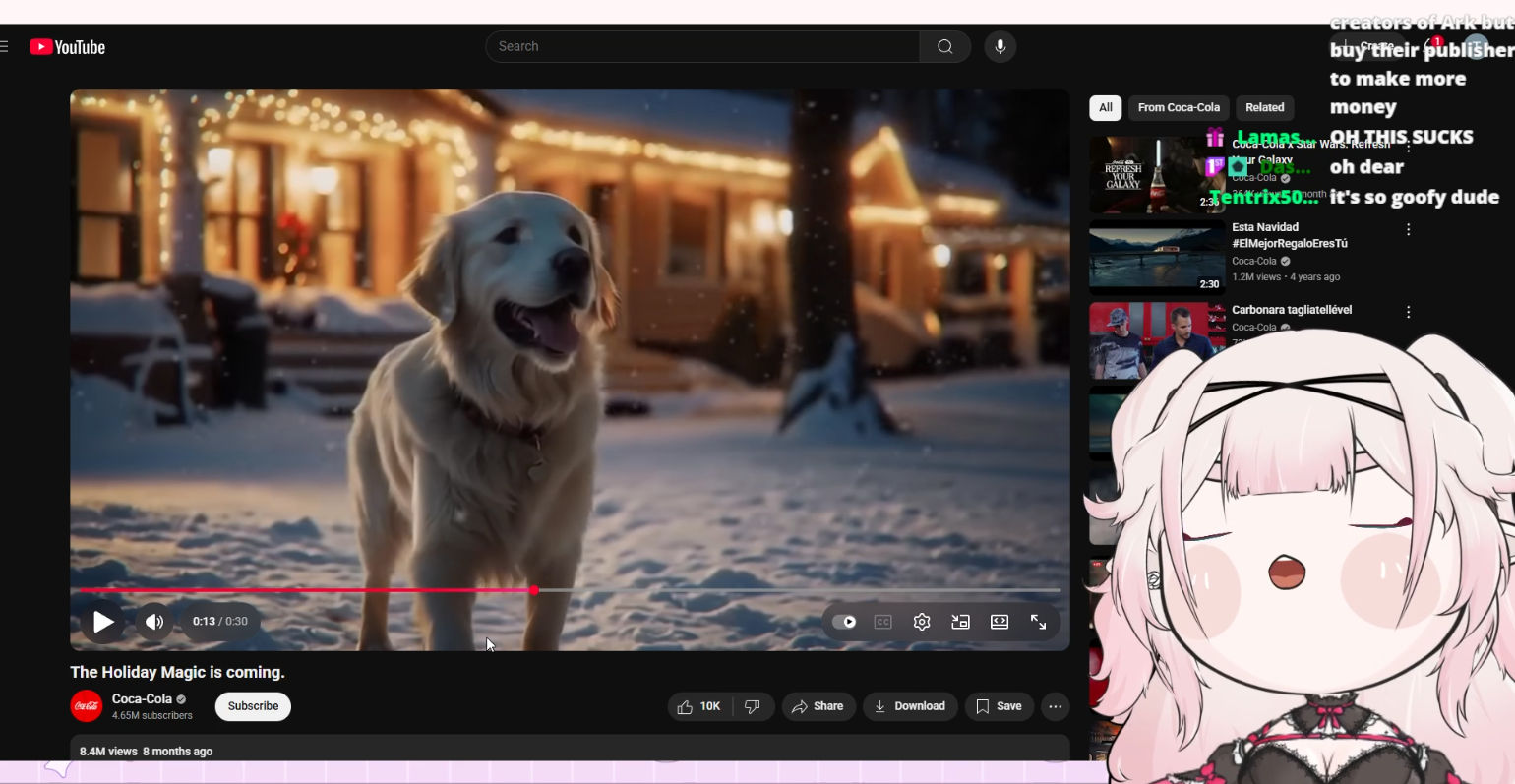
Task: Share the video
Action: (818, 706)
